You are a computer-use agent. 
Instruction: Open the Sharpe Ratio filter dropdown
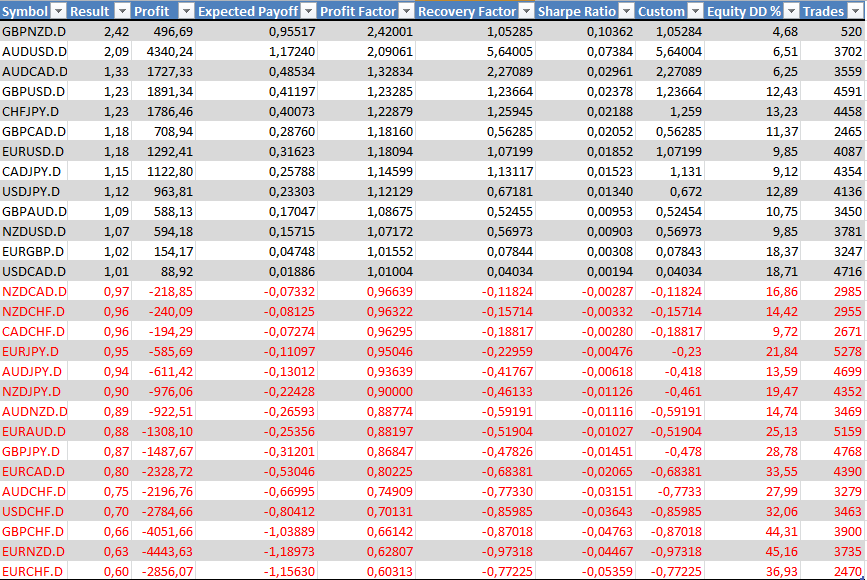click(627, 11)
